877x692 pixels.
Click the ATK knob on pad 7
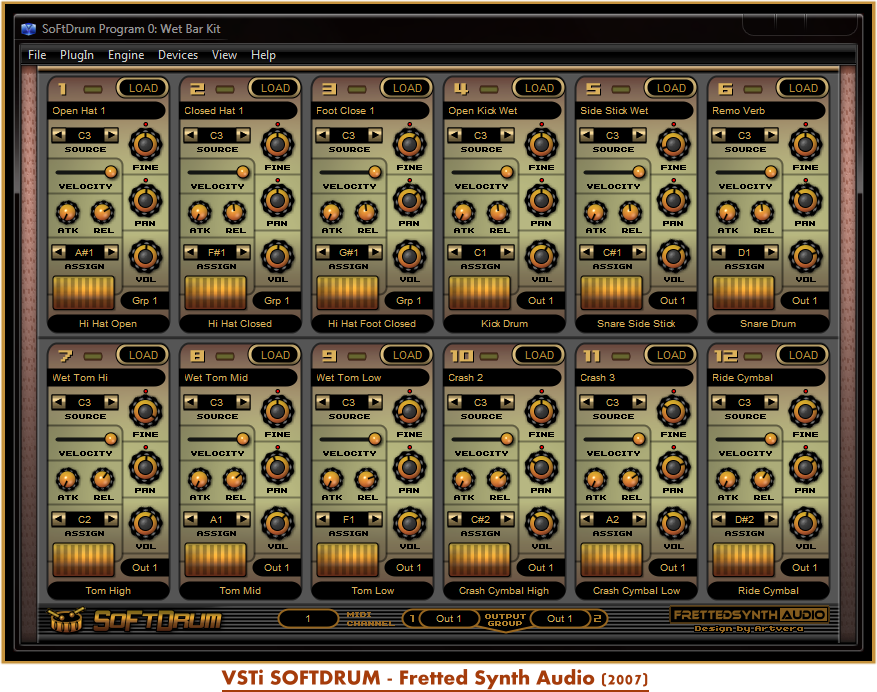tap(68, 479)
